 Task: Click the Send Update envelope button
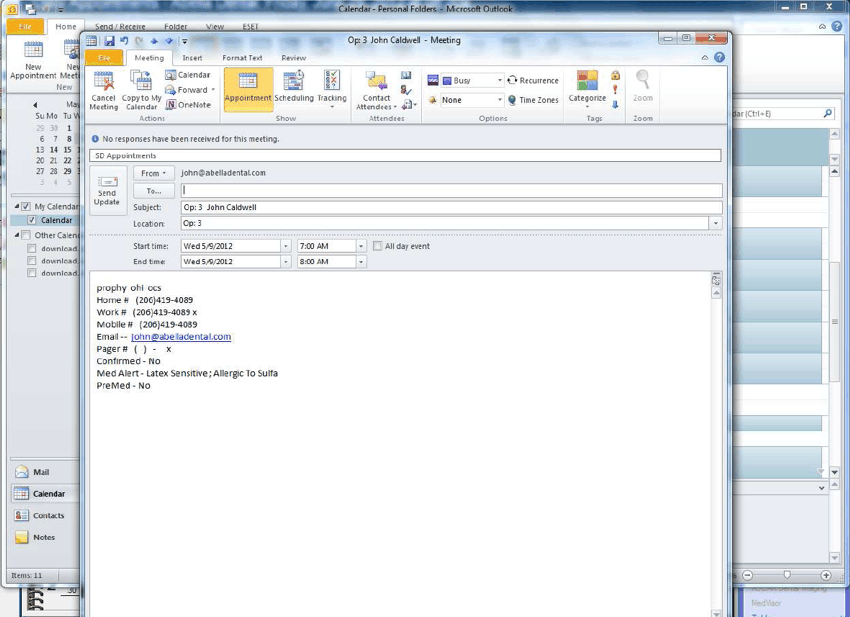107,191
